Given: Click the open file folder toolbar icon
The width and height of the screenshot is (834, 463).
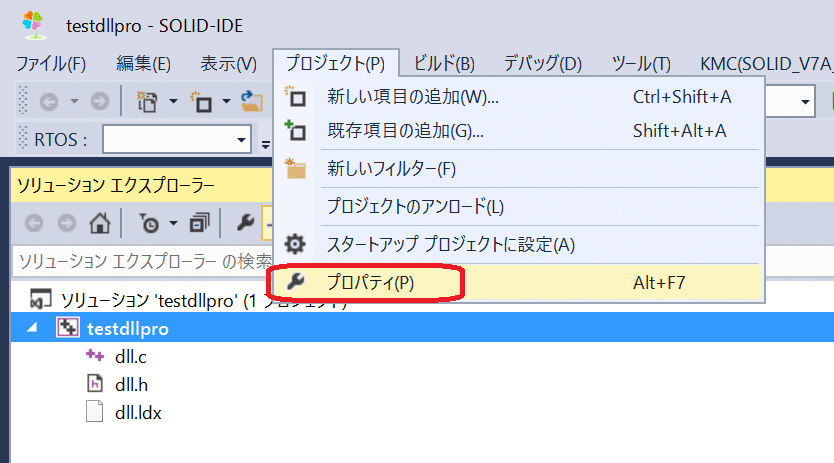Looking at the screenshot, I should point(251,101).
